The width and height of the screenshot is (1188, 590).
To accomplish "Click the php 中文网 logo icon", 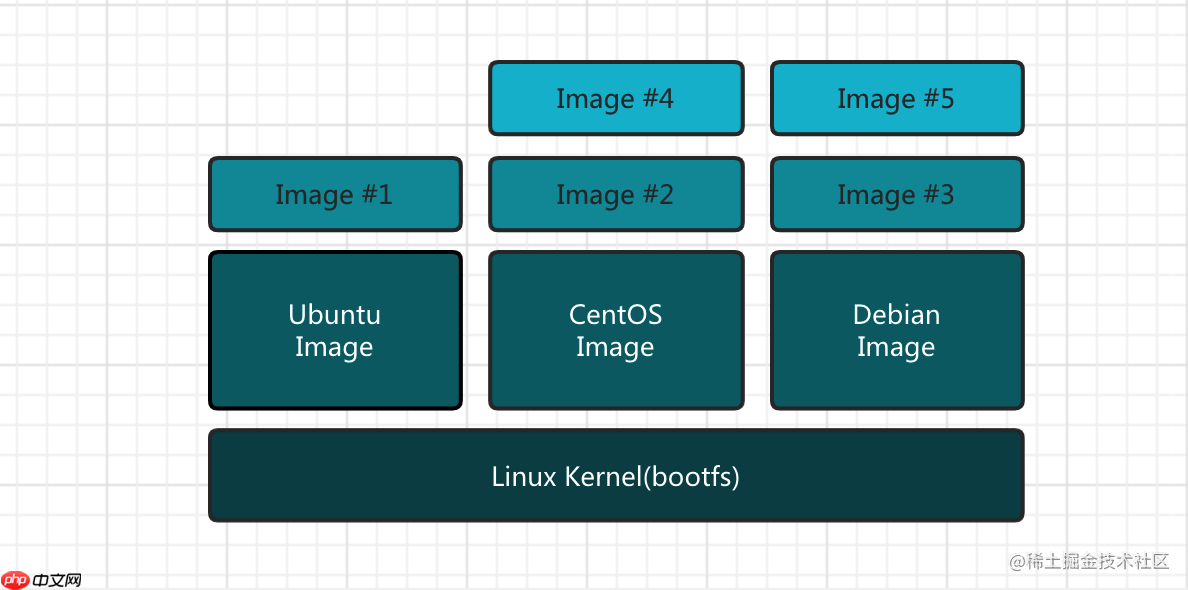I will click(18, 578).
